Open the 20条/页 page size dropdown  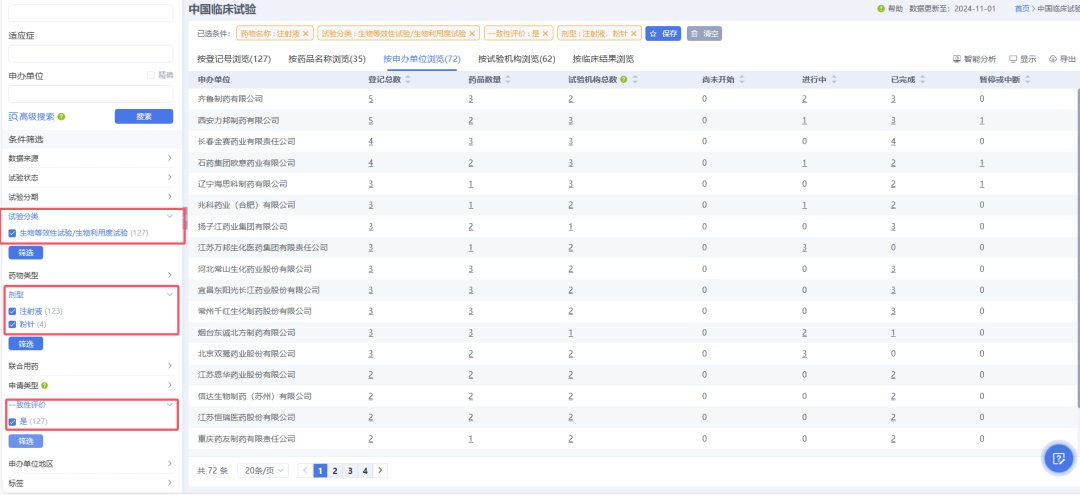[x=263, y=470]
